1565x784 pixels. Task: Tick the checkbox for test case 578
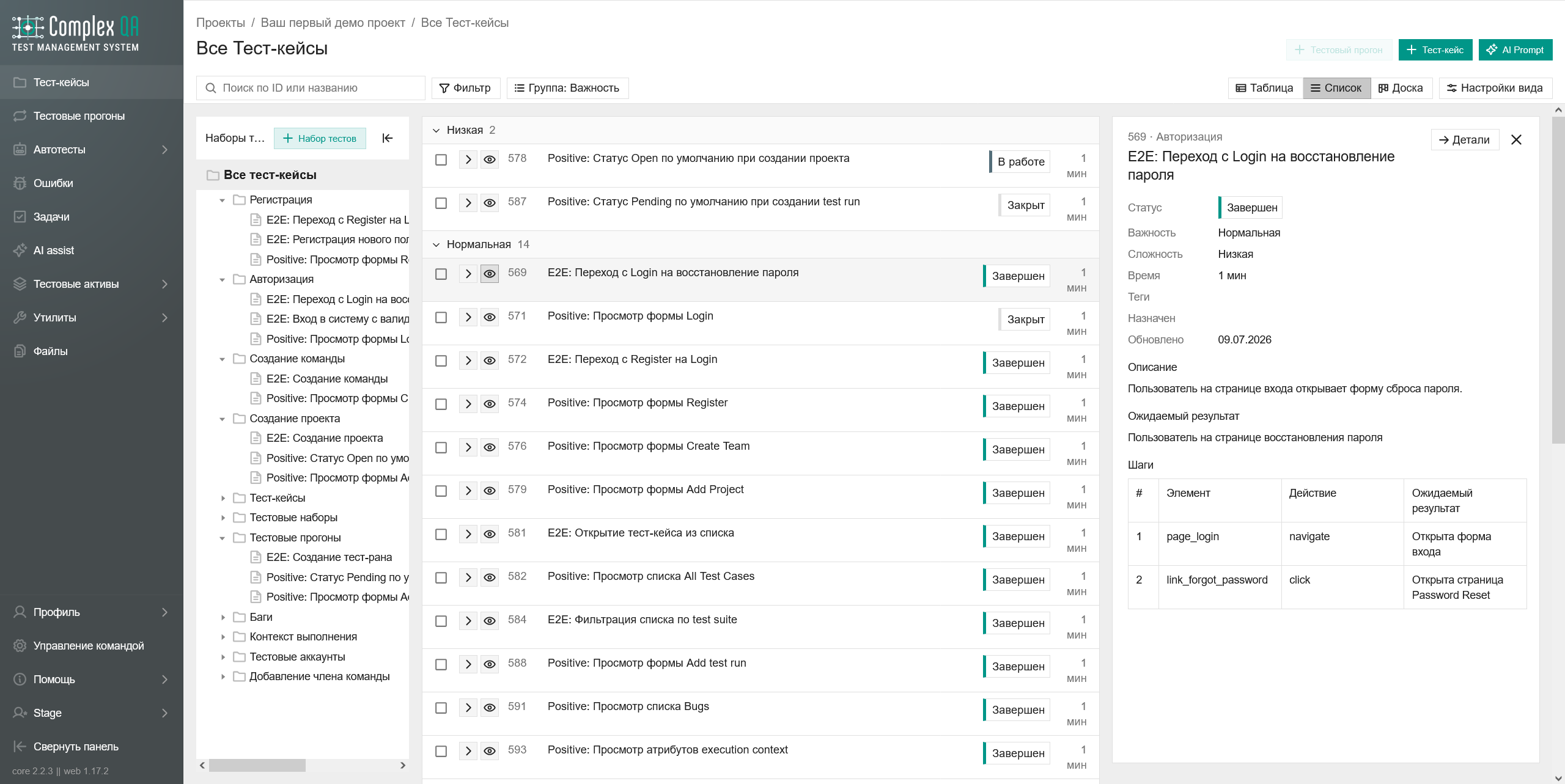(x=441, y=159)
